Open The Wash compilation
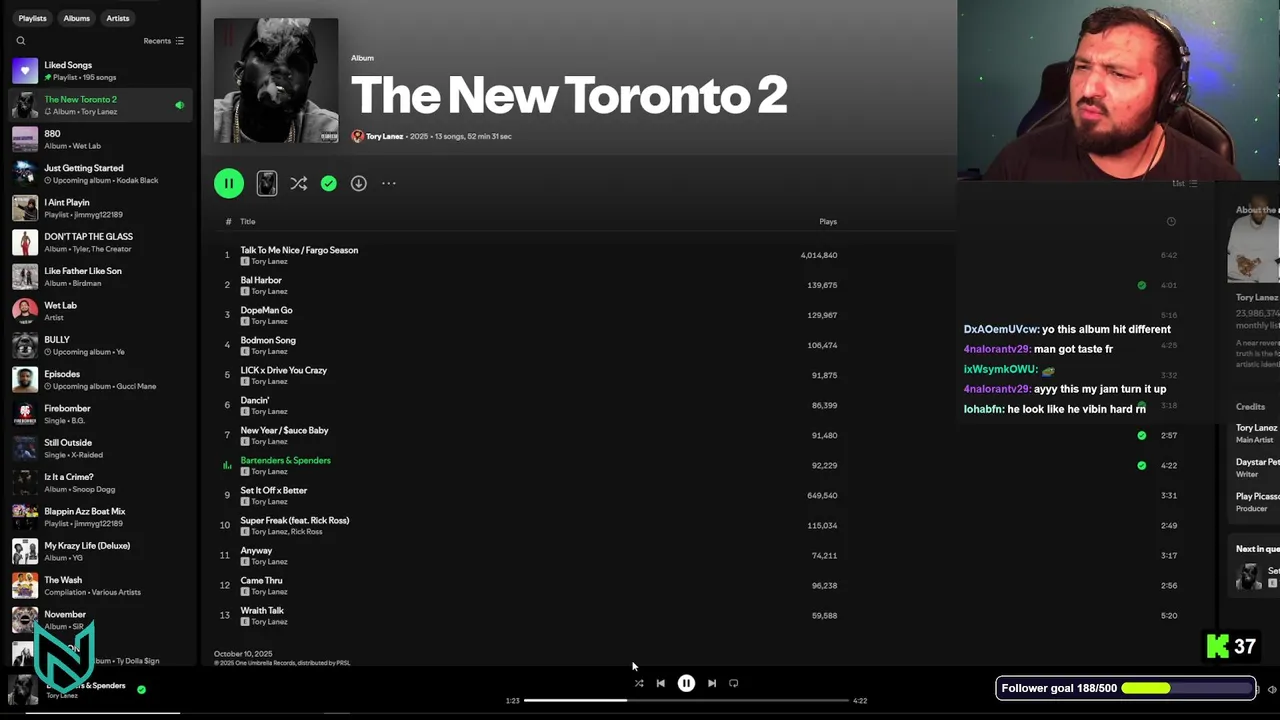The image size is (1280, 720). click(100, 586)
